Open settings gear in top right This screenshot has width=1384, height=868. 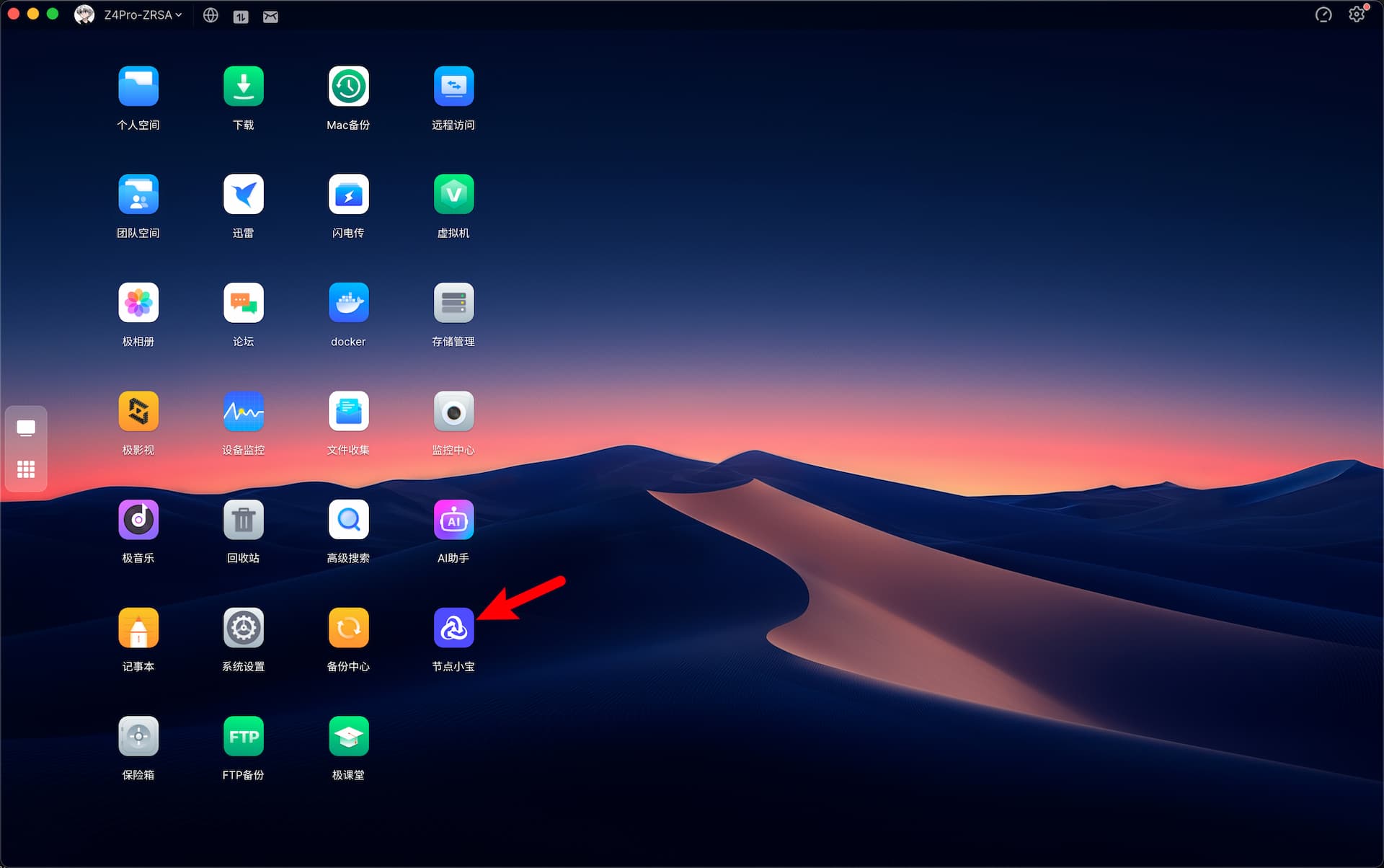point(1357,15)
